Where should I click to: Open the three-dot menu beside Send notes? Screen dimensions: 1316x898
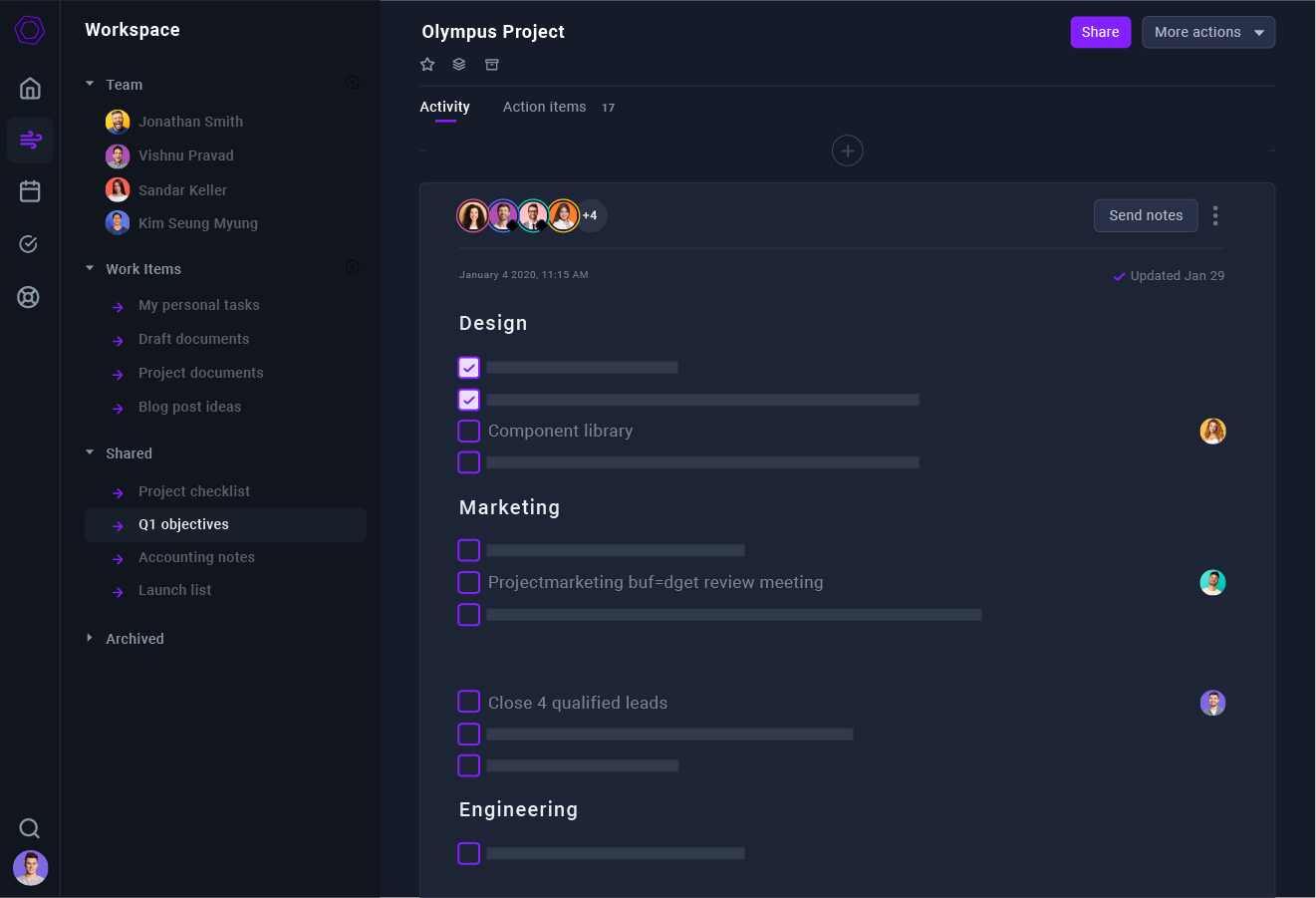click(x=1214, y=215)
